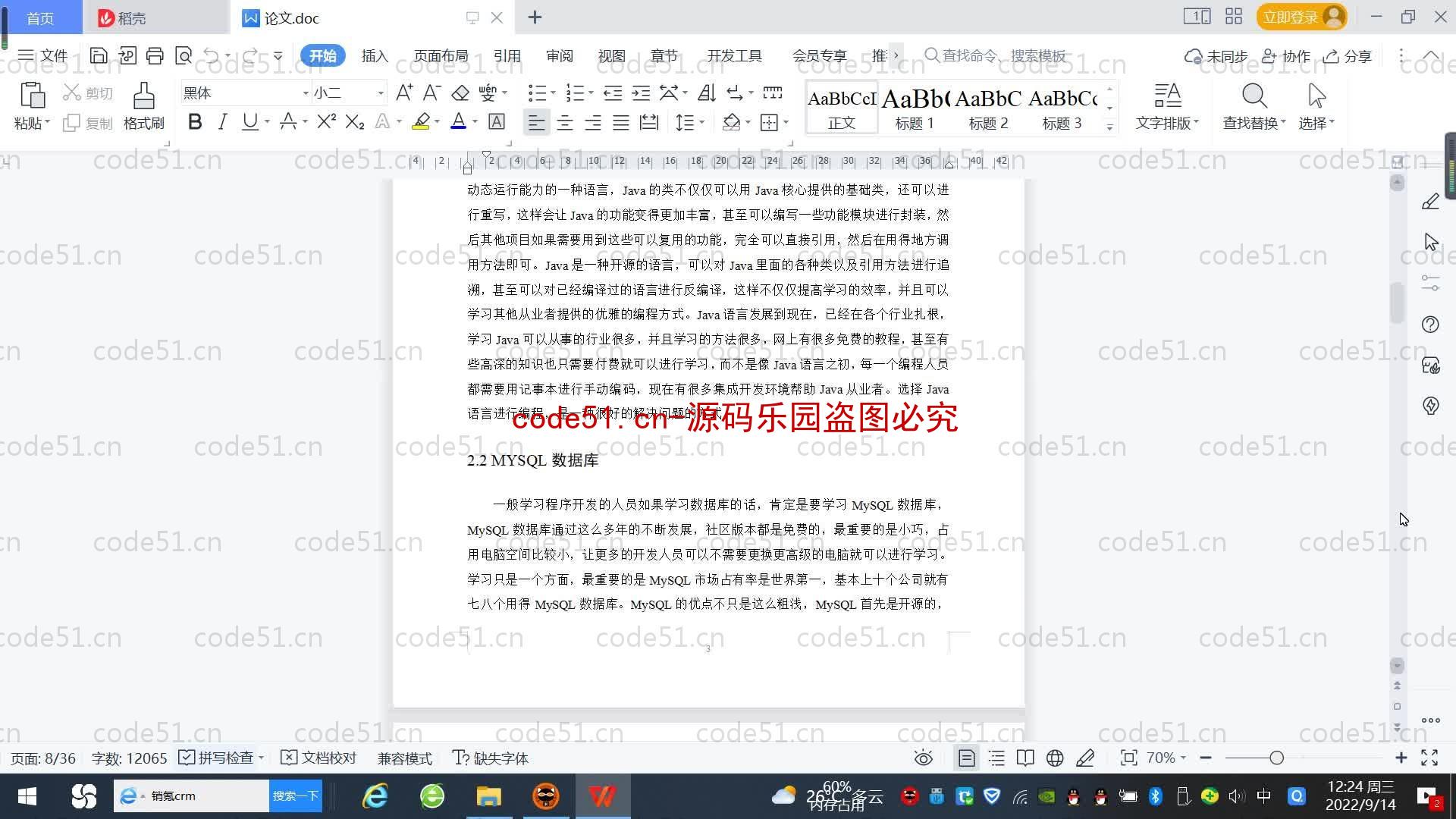The width and height of the screenshot is (1456, 819).
Task: Click the Collaborate (协作) button
Action: pyautogui.click(x=1286, y=55)
